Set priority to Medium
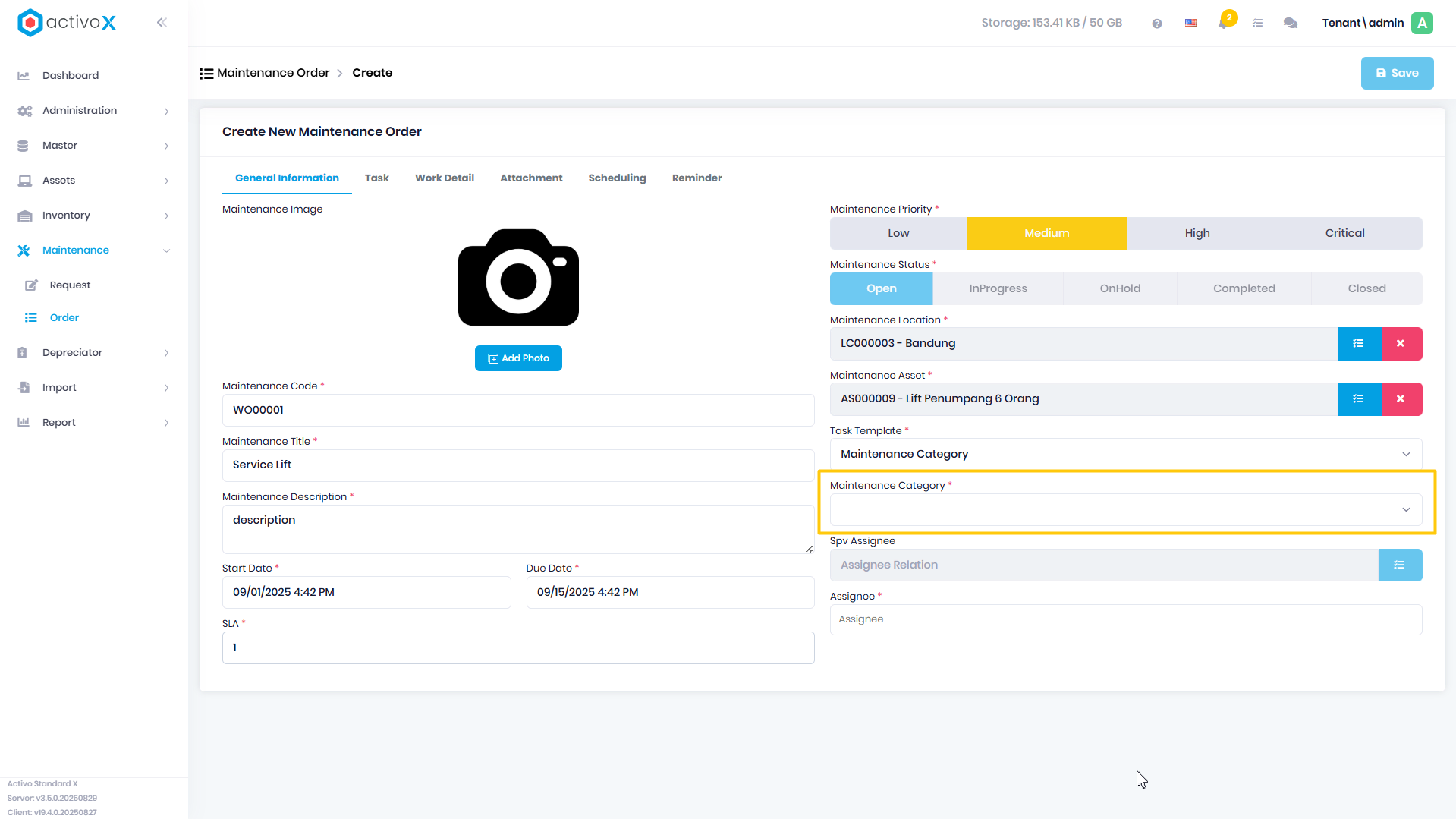 point(1046,234)
